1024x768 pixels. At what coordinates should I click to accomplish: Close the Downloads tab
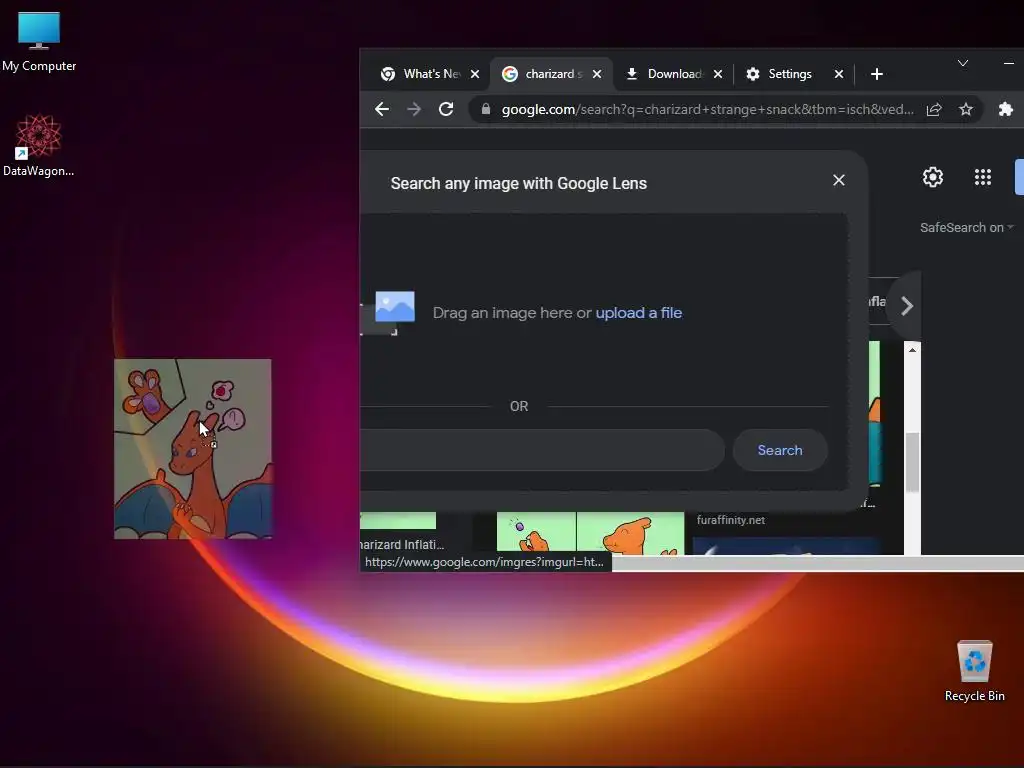tap(718, 74)
